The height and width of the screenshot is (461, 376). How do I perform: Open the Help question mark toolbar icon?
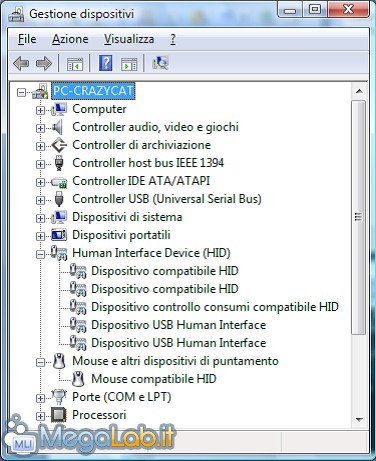(105, 63)
